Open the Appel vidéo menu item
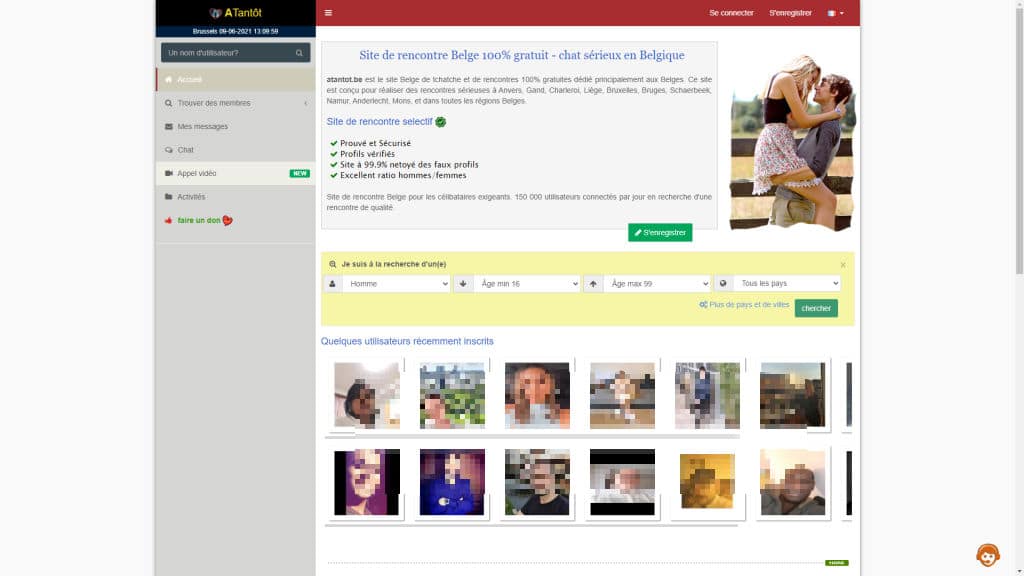Screen dimensions: 1024x576 pos(235,174)
